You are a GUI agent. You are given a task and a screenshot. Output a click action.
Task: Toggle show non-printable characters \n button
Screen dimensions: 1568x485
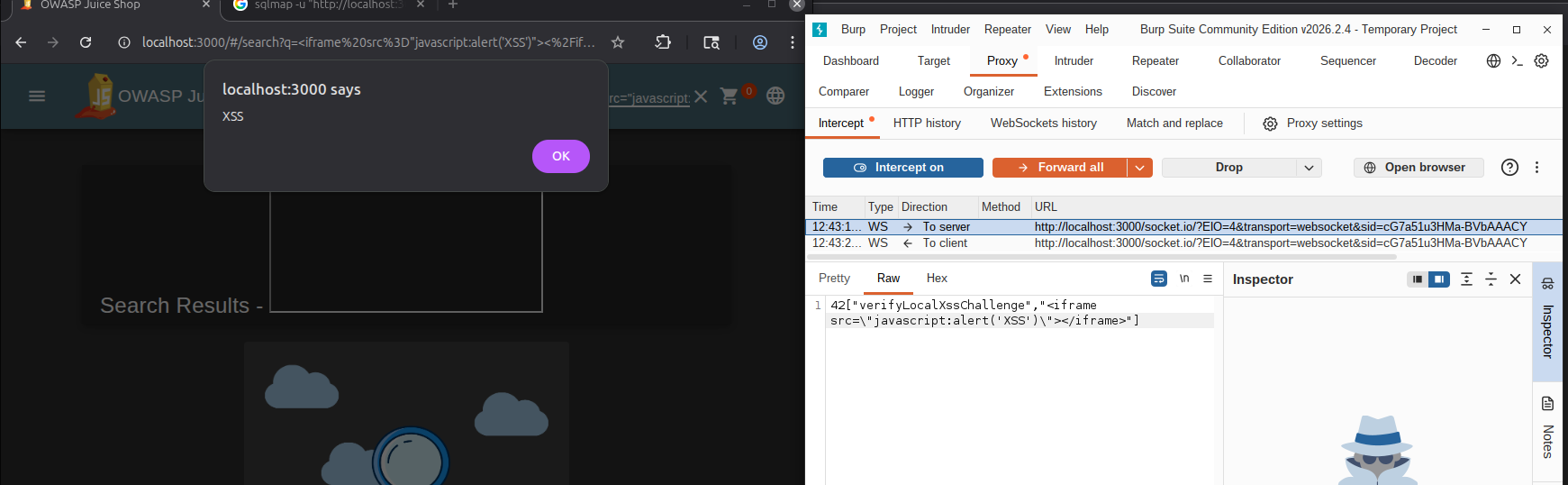1184,279
